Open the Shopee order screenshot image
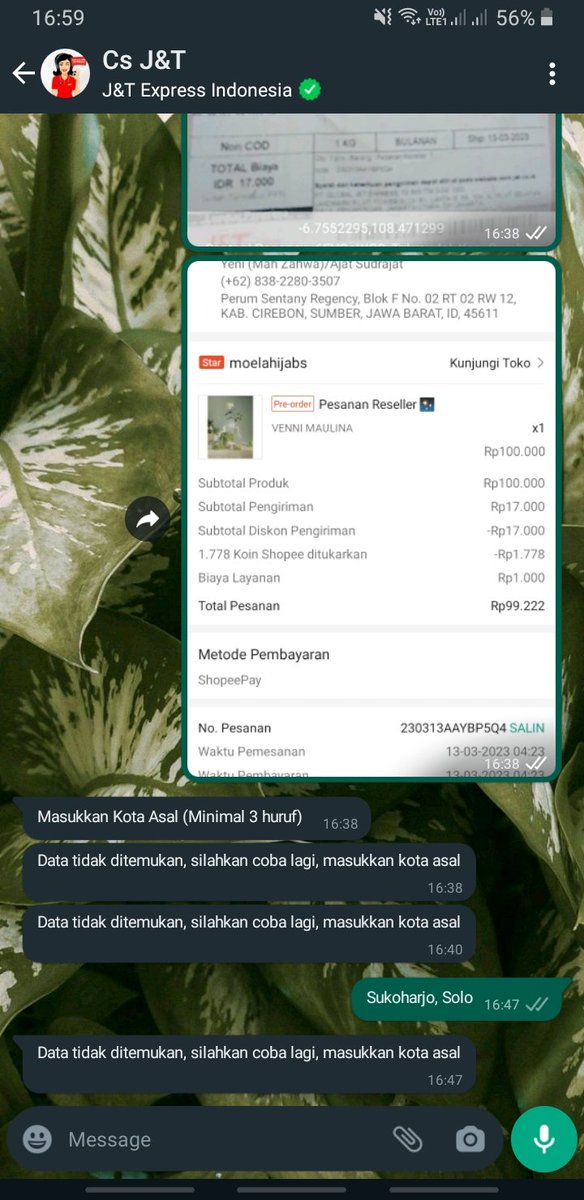584x1200 pixels. [371, 518]
